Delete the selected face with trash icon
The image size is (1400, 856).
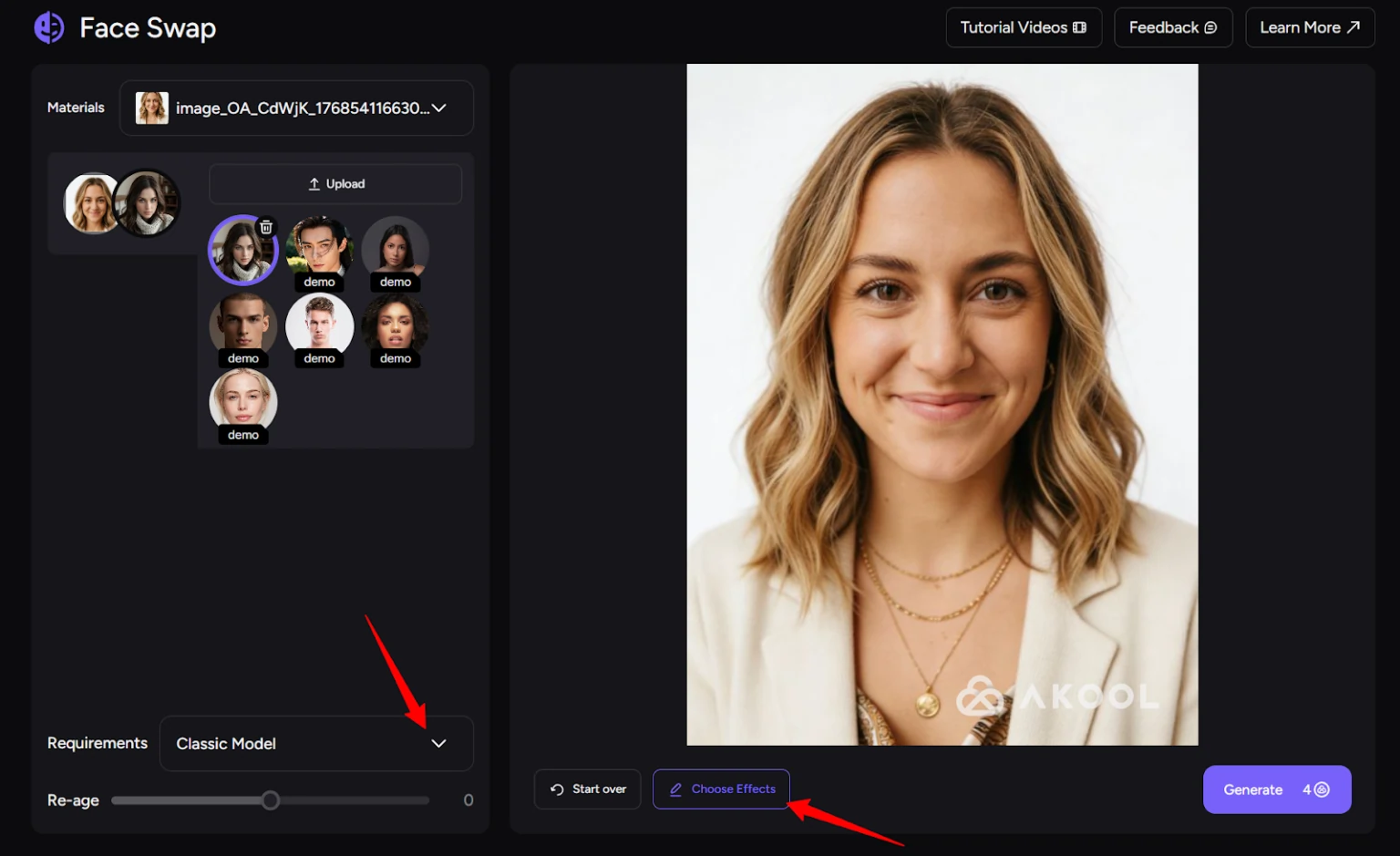[266, 227]
